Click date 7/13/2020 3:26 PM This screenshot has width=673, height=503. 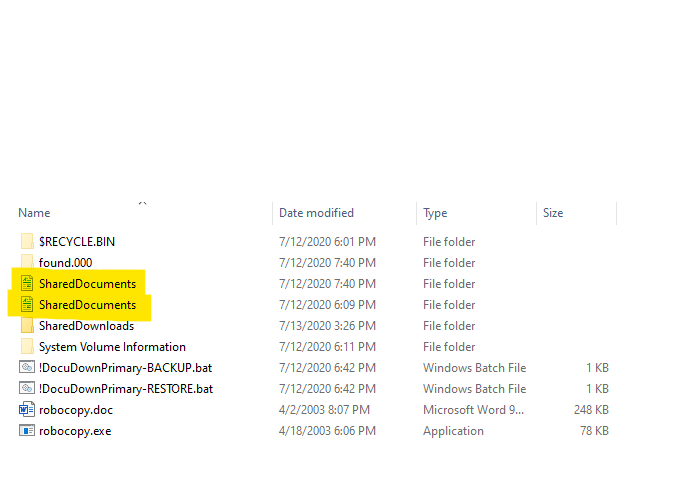coord(327,326)
